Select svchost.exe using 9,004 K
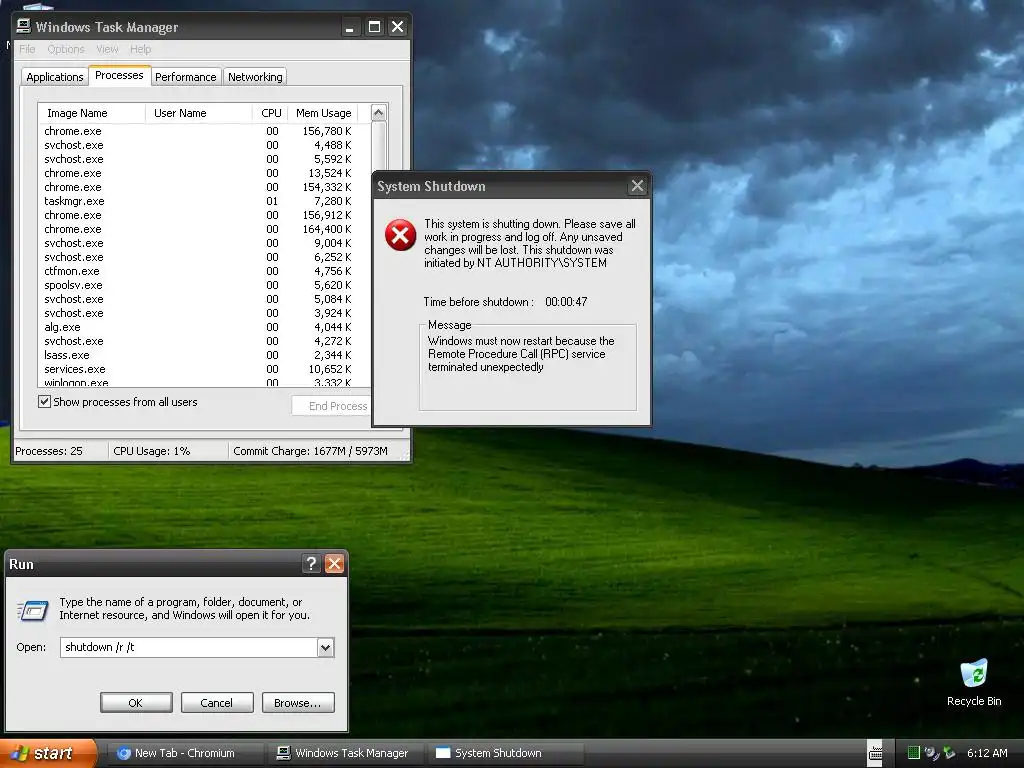This screenshot has width=1024, height=768. (x=198, y=243)
